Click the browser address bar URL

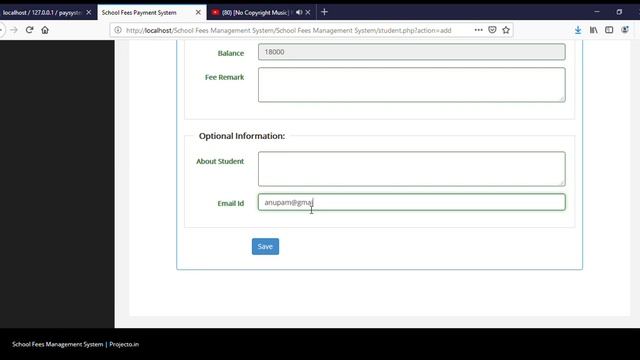click(288, 30)
